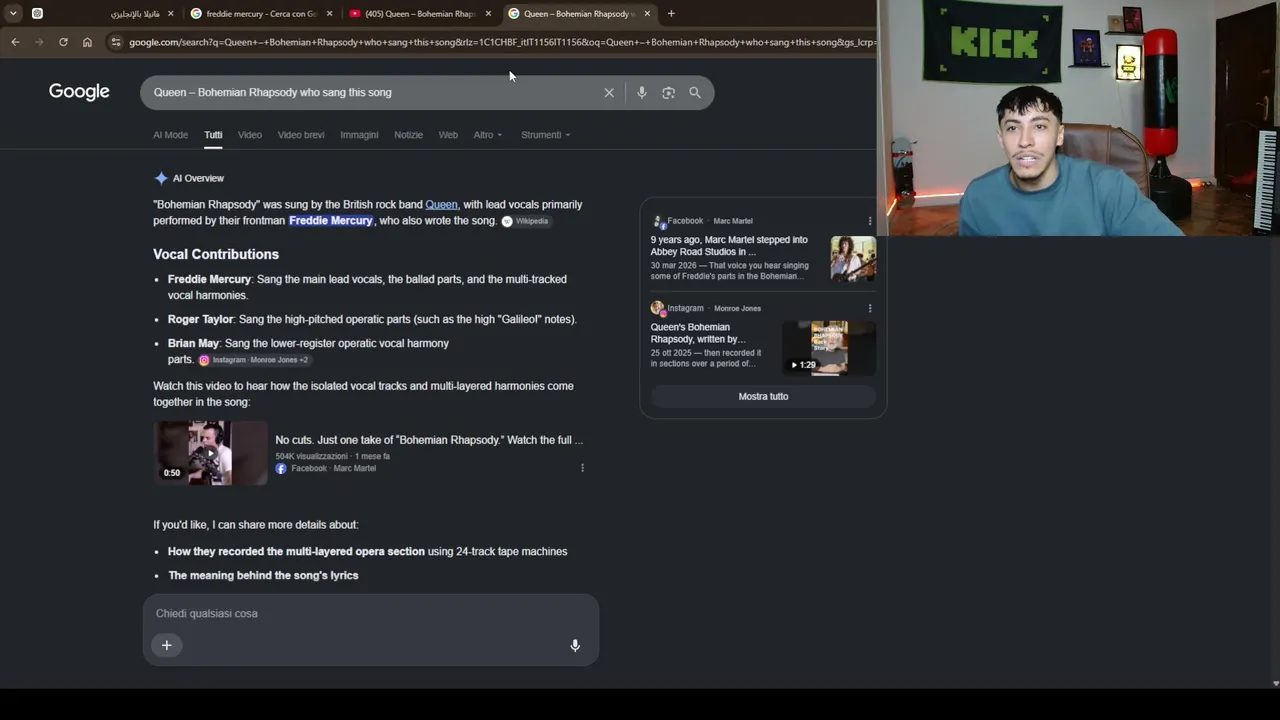The image size is (1280, 720).
Task: Play the 0:50 Marc Martel video thumbnail
Action: pyautogui.click(x=210, y=453)
